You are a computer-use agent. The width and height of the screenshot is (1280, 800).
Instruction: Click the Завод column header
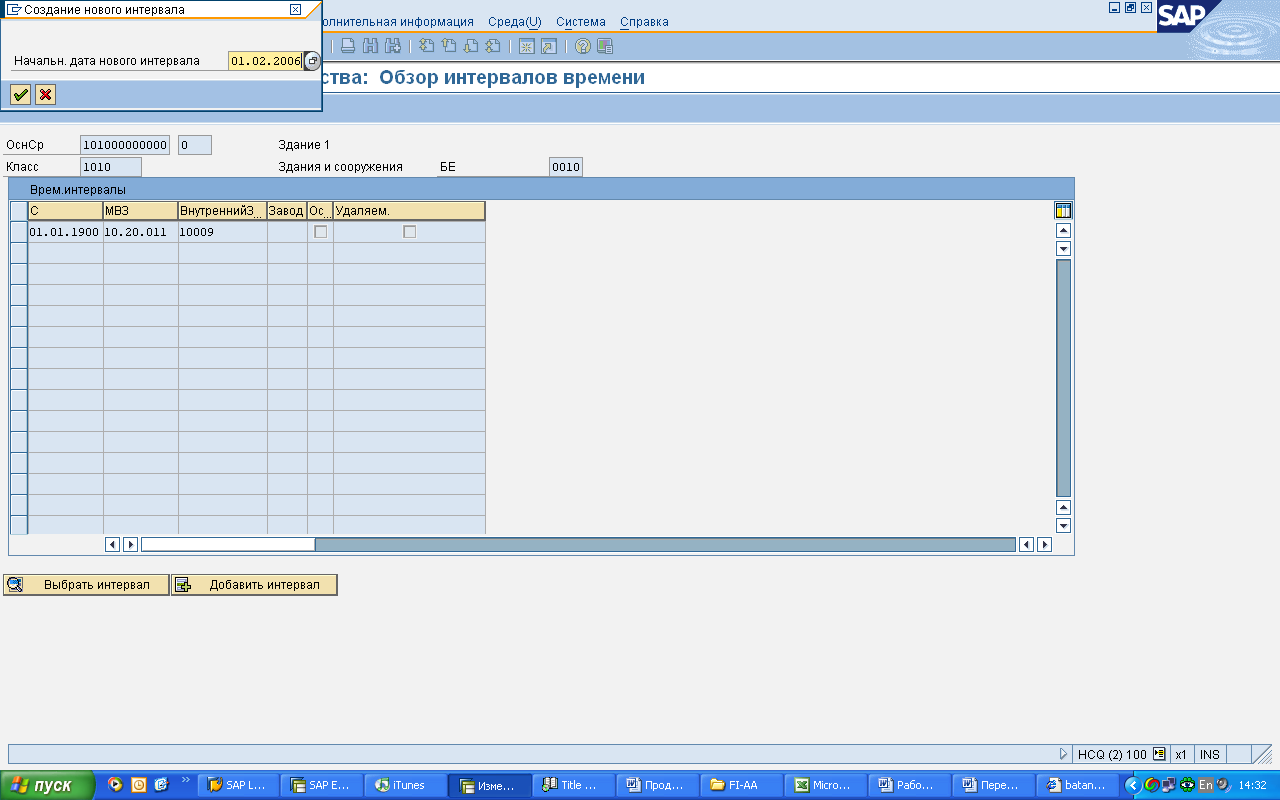tap(287, 211)
